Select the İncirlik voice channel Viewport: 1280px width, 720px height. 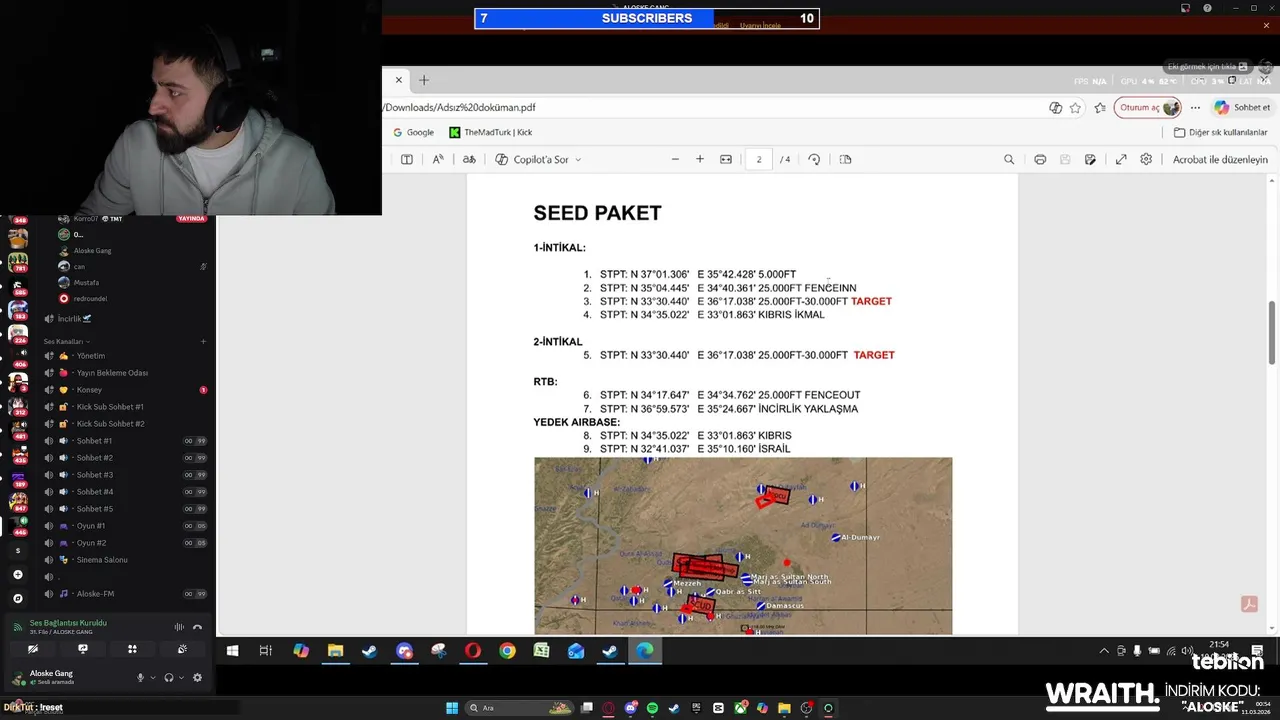(125, 319)
